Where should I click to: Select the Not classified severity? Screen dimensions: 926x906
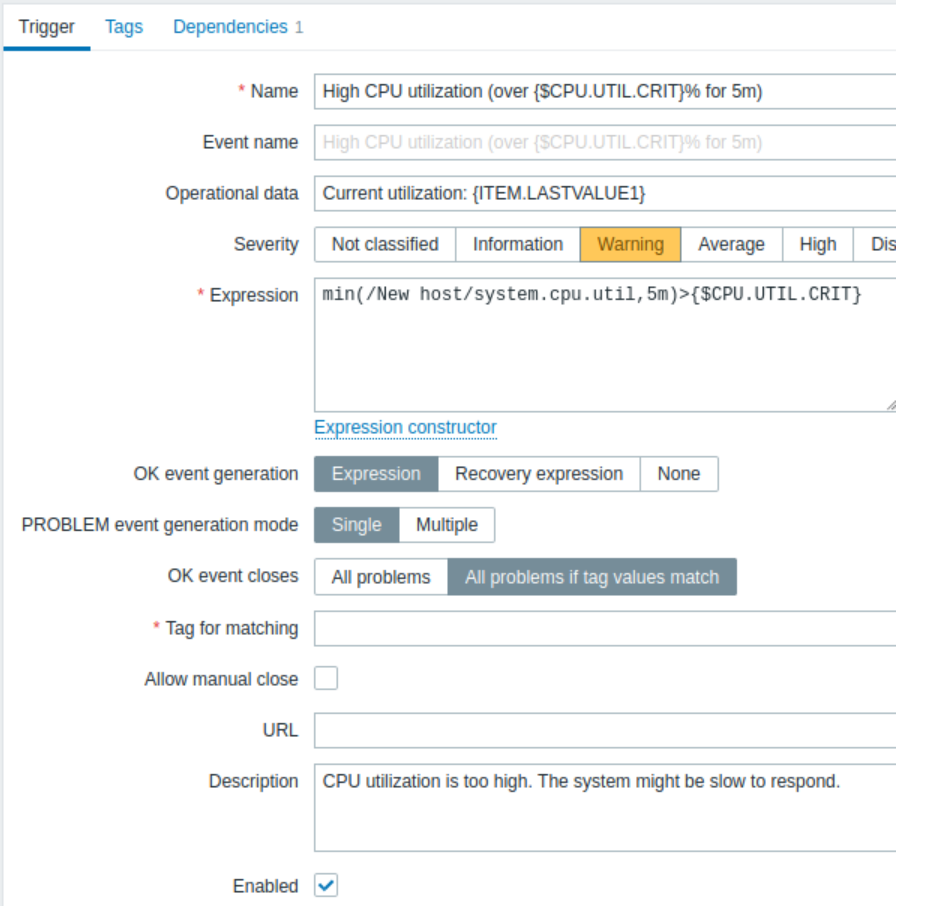click(384, 244)
